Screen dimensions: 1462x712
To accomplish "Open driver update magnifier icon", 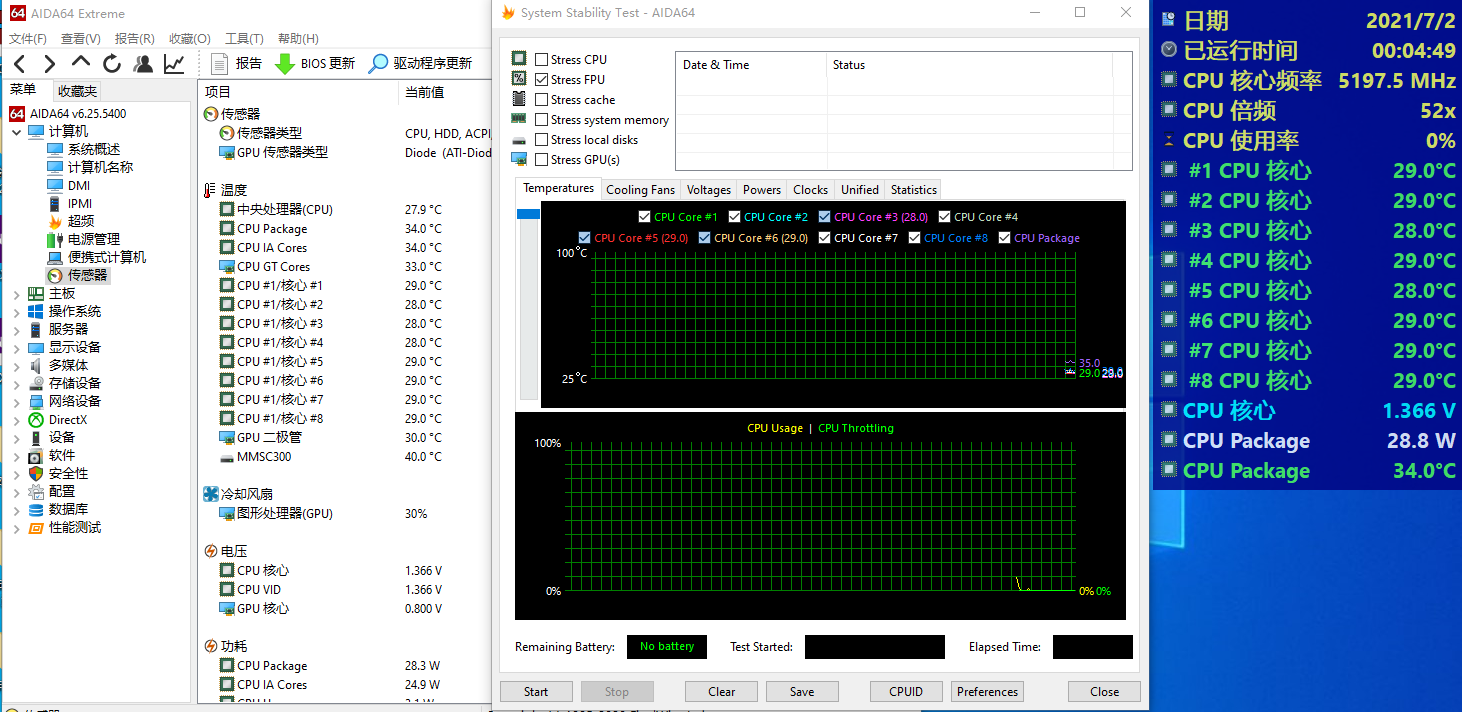I will pyautogui.click(x=378, y=64).
